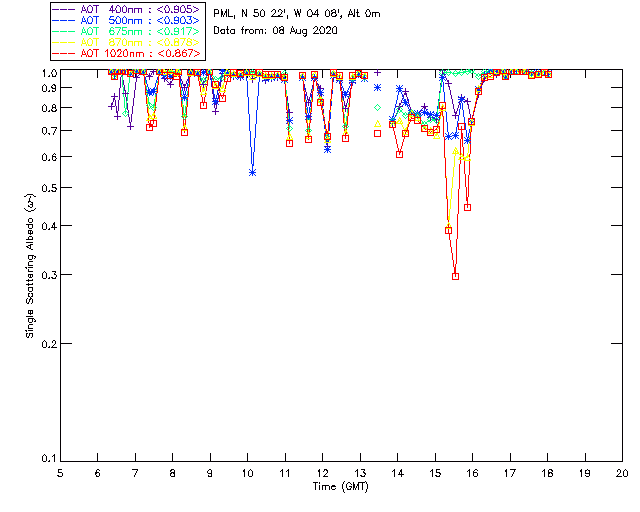Image resolution: width=640 pixels, height=512 pixels.
Task: Click the x-axis tick label 17
Action: 510,473
